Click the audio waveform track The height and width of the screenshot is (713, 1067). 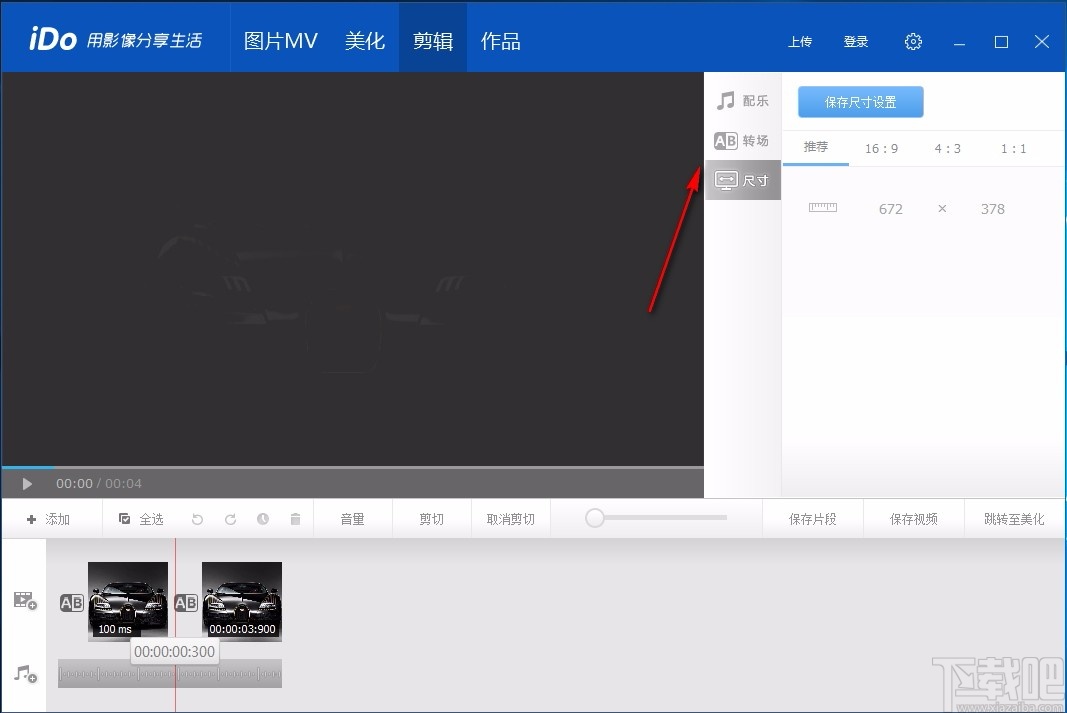point(170,674)
